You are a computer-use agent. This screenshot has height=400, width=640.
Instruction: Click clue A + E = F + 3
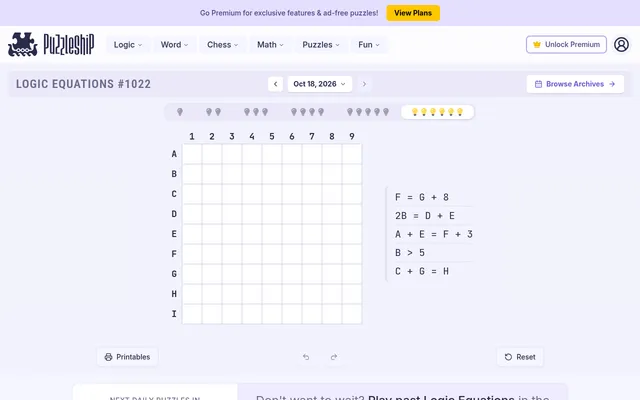pyautogui.click(x=434, y=234)
